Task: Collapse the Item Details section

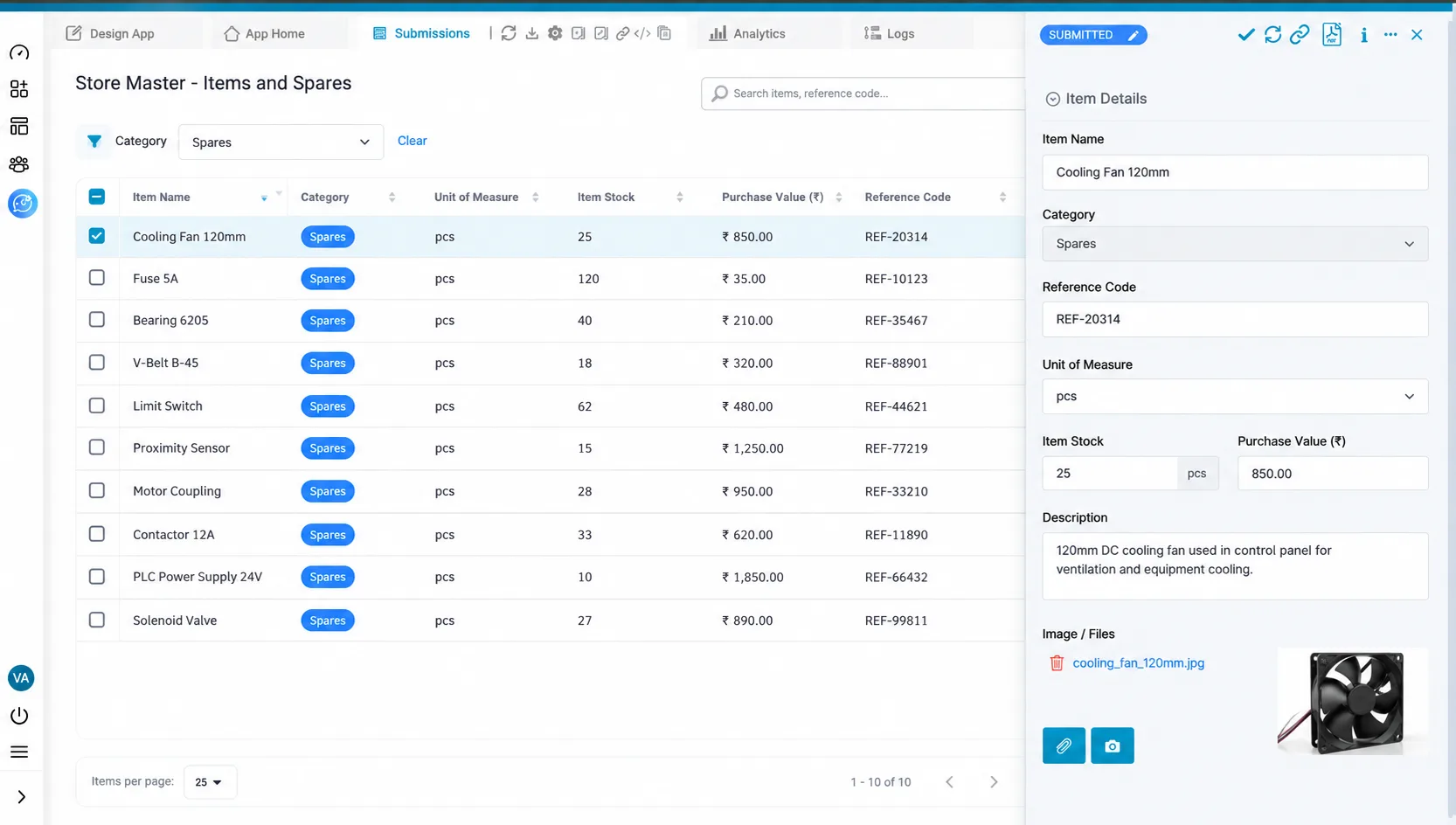Action: 1052,99
